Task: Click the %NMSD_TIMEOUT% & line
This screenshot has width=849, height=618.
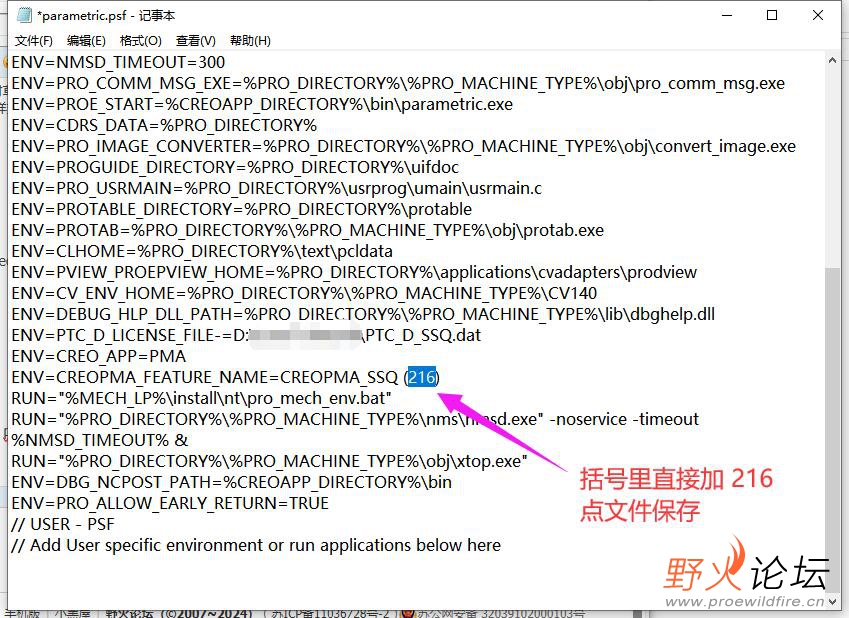Action: point(100,440)
